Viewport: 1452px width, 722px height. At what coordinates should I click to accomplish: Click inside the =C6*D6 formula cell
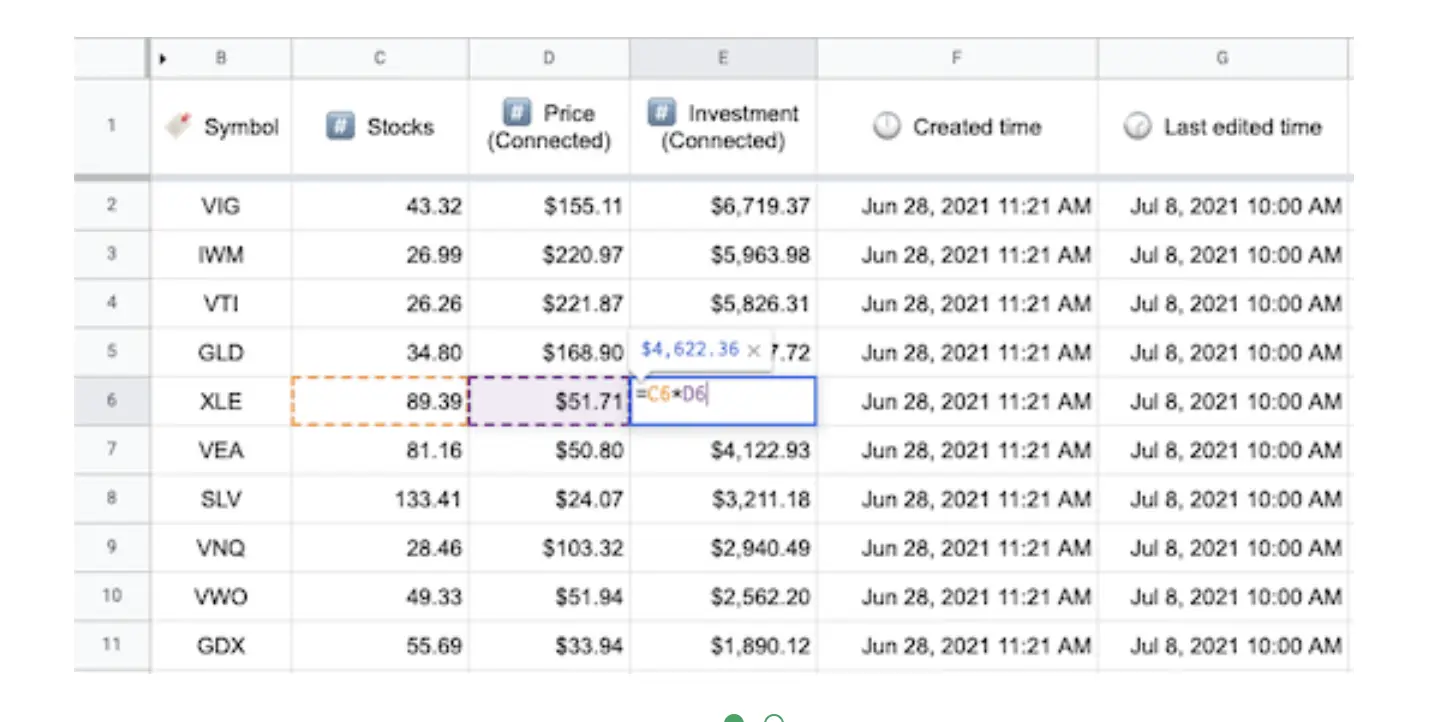pyautogui.click(x=722, y=401)
